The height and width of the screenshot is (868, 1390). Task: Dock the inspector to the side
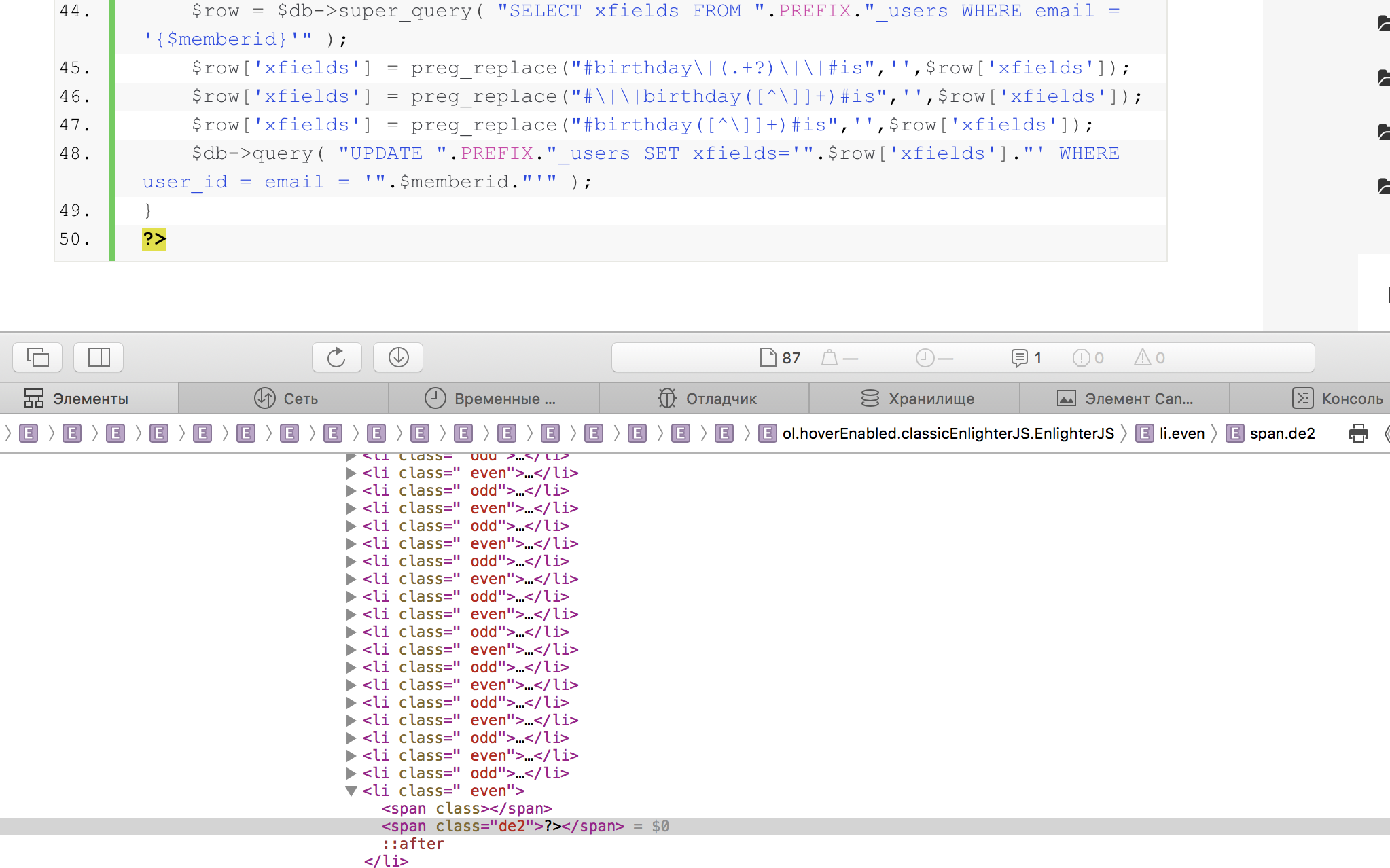(99, 357)
